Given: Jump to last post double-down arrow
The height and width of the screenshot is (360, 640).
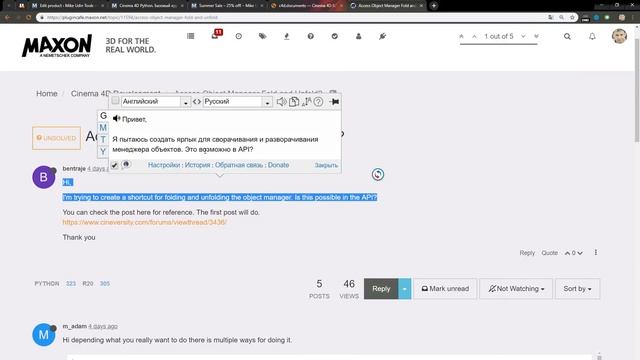Looking at the screenshot, I should click(536, 36).
